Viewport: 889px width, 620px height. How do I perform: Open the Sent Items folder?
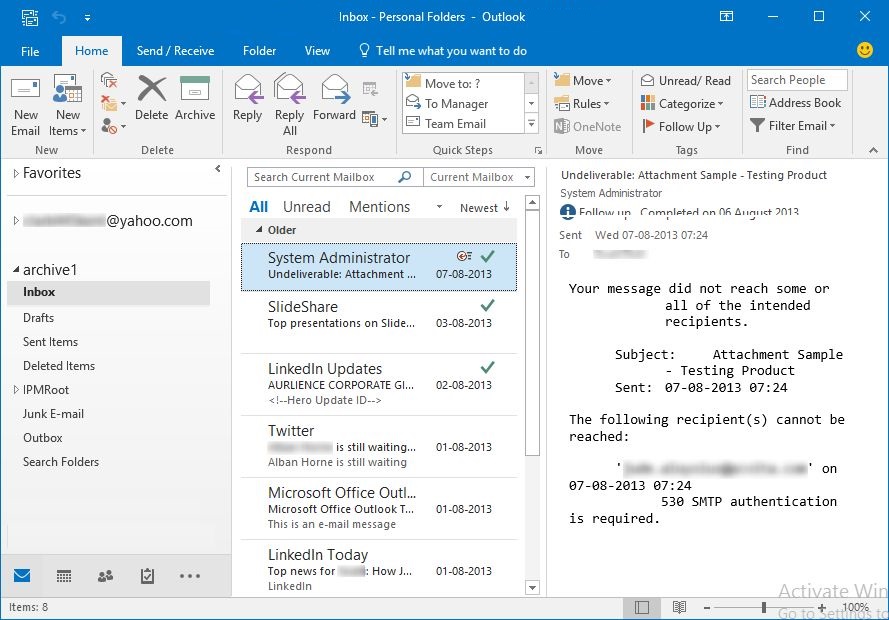click(50, 342)
